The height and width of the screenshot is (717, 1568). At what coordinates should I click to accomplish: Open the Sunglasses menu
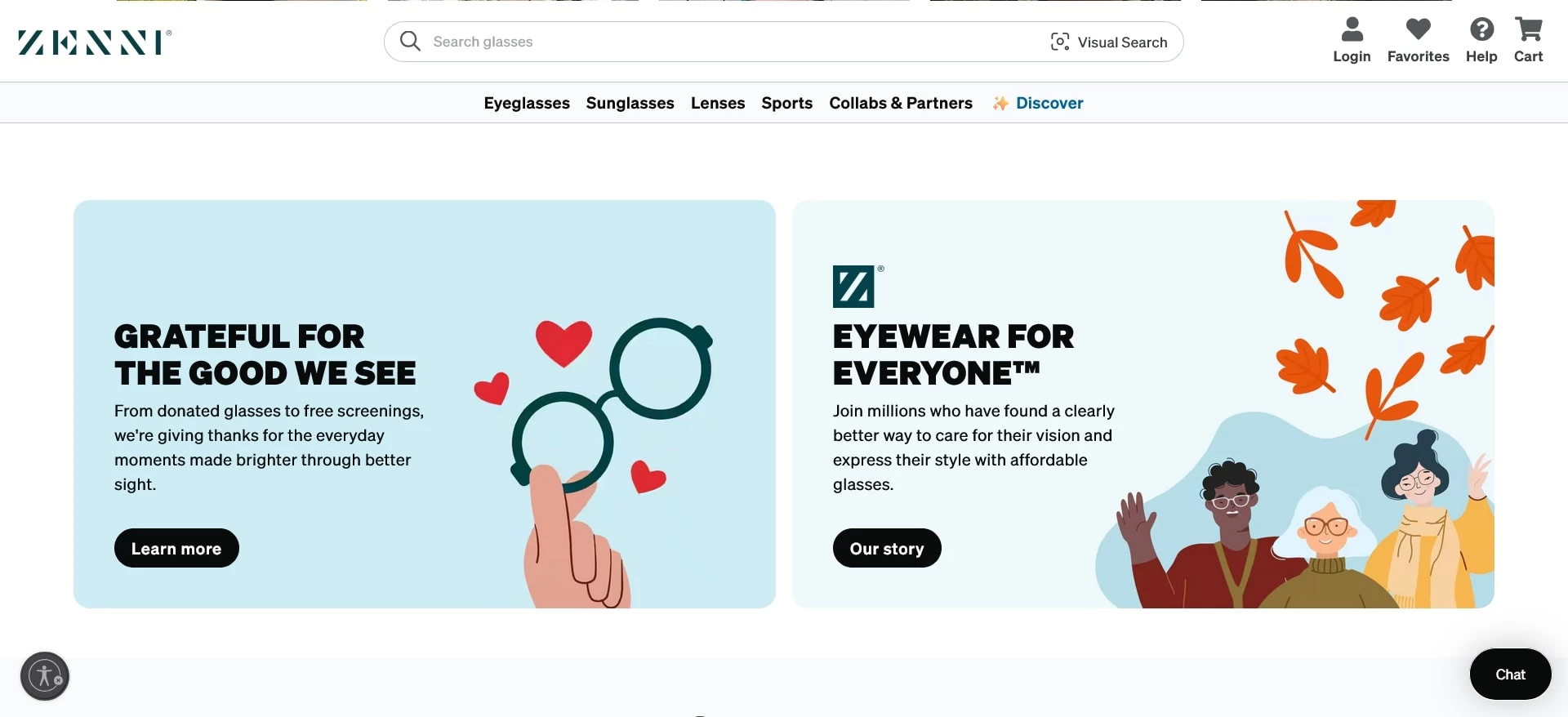point(630,103)
